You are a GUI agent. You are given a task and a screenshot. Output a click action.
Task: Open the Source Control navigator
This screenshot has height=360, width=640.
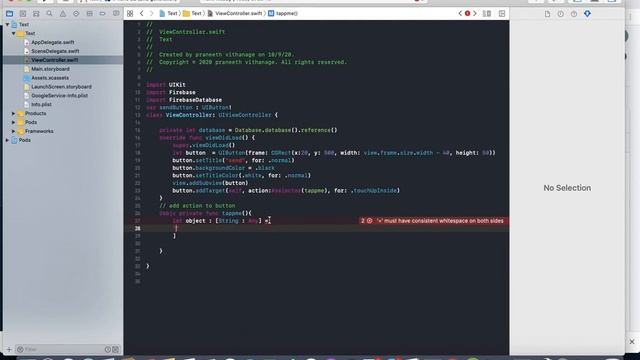tap(23, 13)
